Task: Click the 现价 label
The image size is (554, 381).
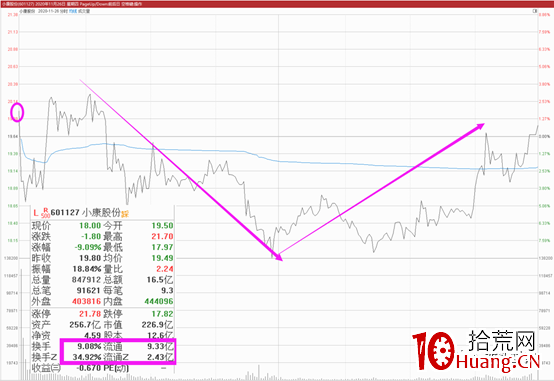Action: click(x=41, y=225)
